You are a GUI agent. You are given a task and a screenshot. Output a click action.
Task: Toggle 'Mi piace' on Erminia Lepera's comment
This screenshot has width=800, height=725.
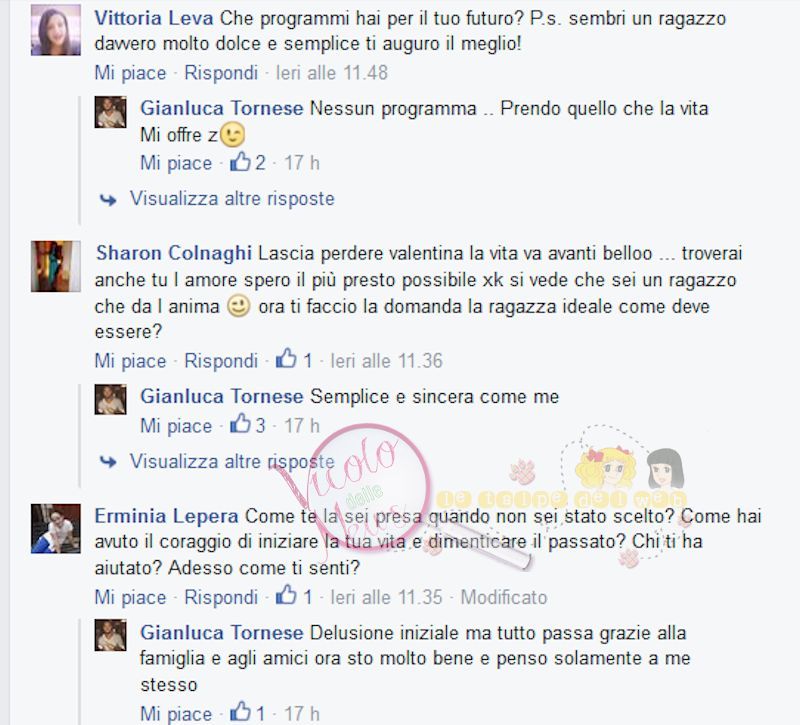coord(130,597)
